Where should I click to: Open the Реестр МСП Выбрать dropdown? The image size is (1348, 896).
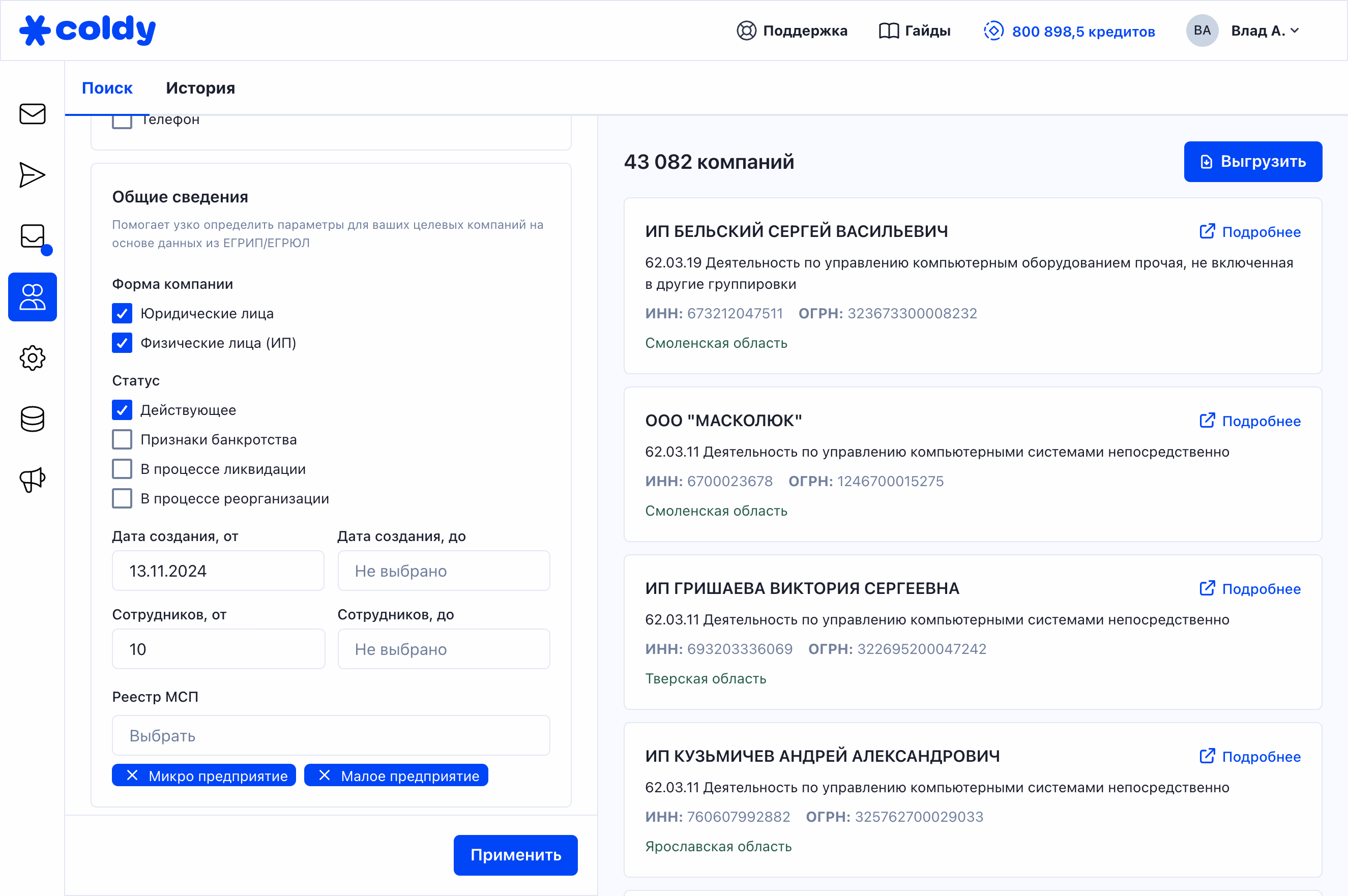pos(331,735)
